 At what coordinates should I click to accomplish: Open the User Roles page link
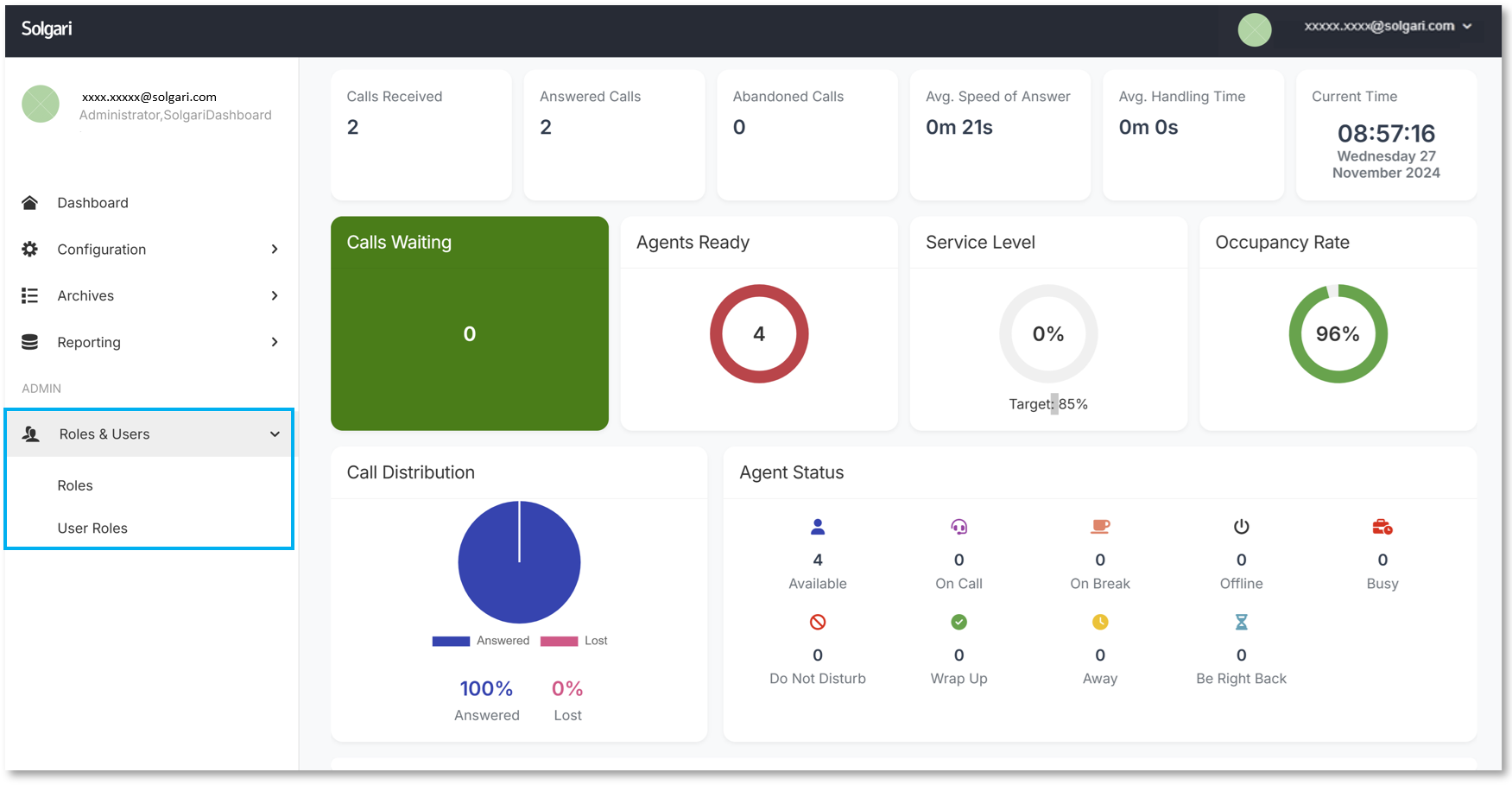pyautogui.click(x=92, y=528)
